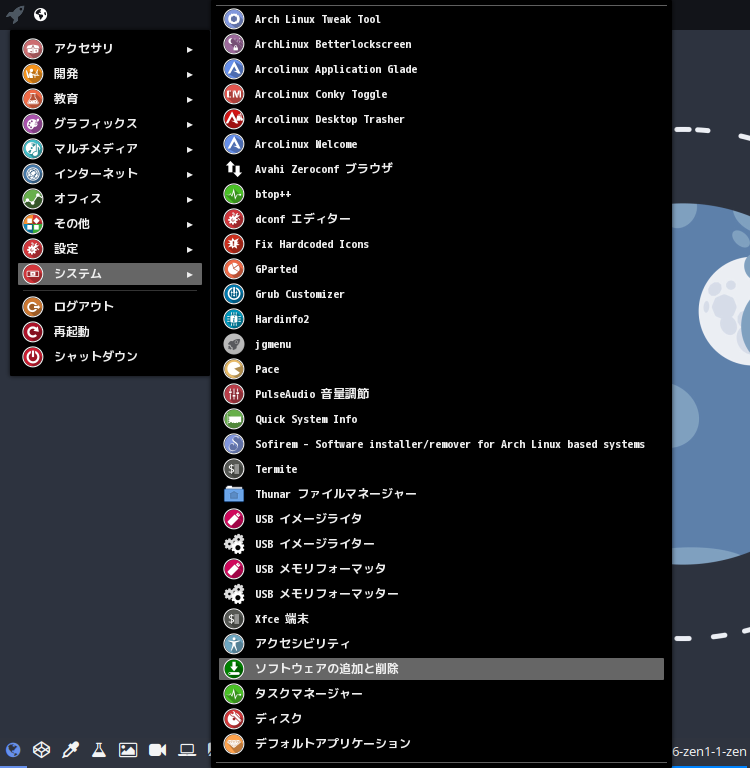Screen dimensions: 750x768
Task: Click the Quick System Info icon
Action: 234,419
